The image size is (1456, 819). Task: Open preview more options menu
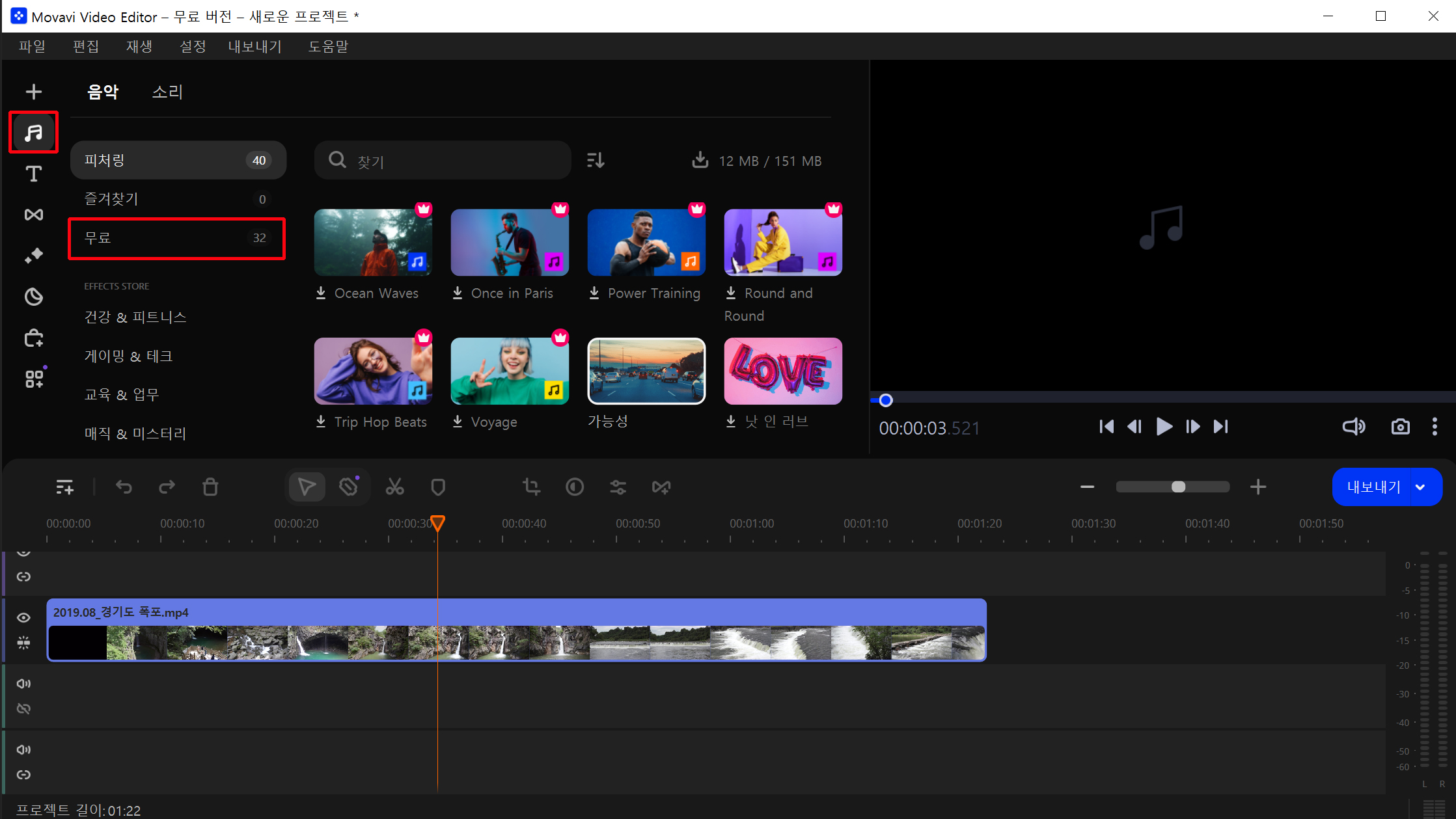[x=1435, y=427]
